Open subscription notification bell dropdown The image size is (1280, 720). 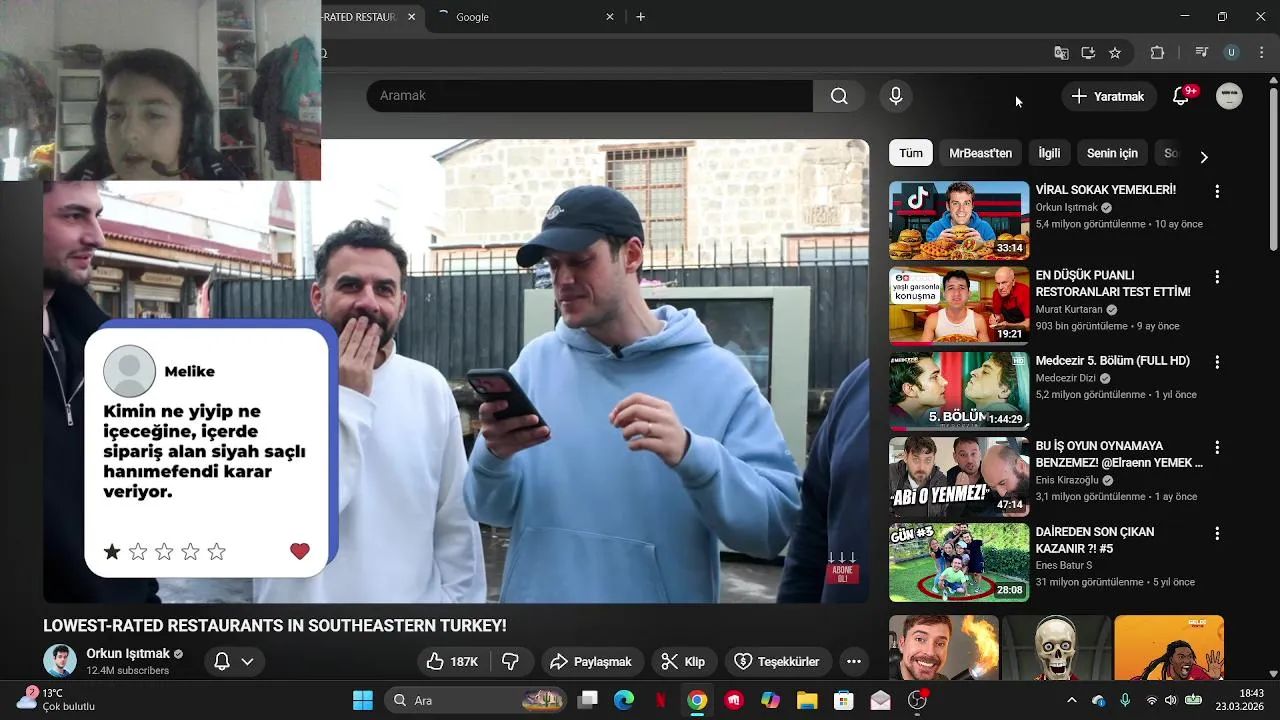pyautogui.click(x=234, y=661)
